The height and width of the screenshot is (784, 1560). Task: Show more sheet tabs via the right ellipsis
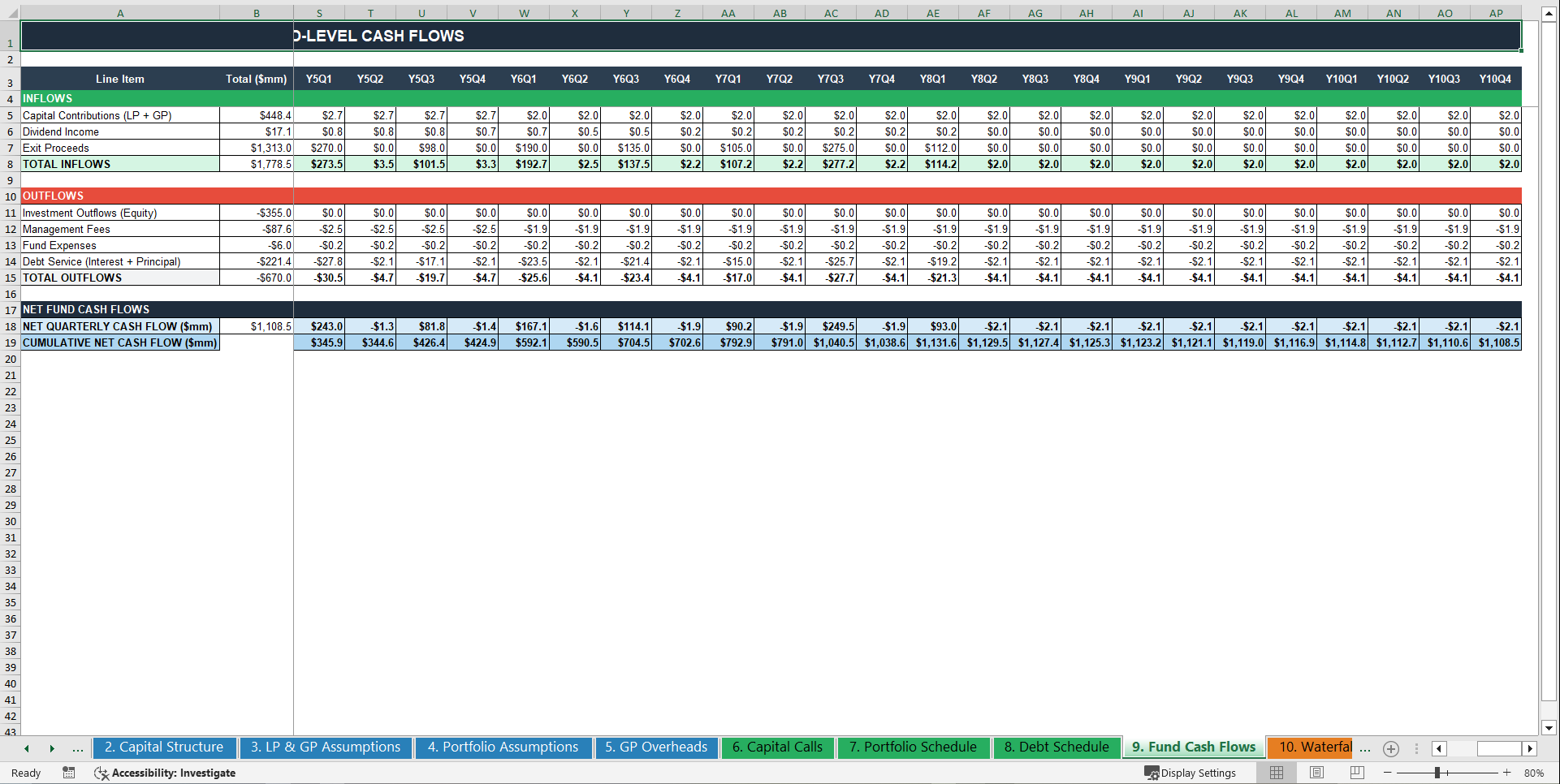tap(1365, 748)
